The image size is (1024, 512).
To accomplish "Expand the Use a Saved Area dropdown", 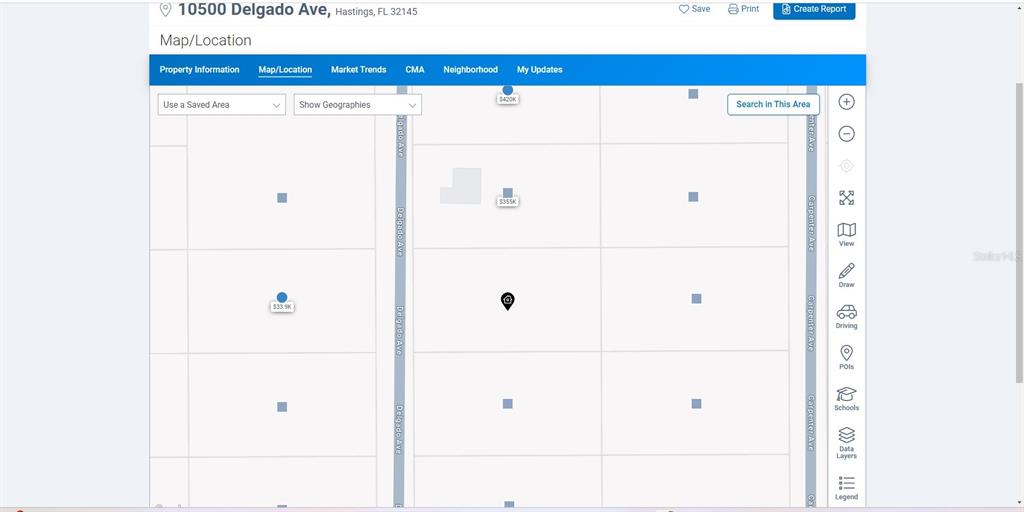I will click(222, 105).
